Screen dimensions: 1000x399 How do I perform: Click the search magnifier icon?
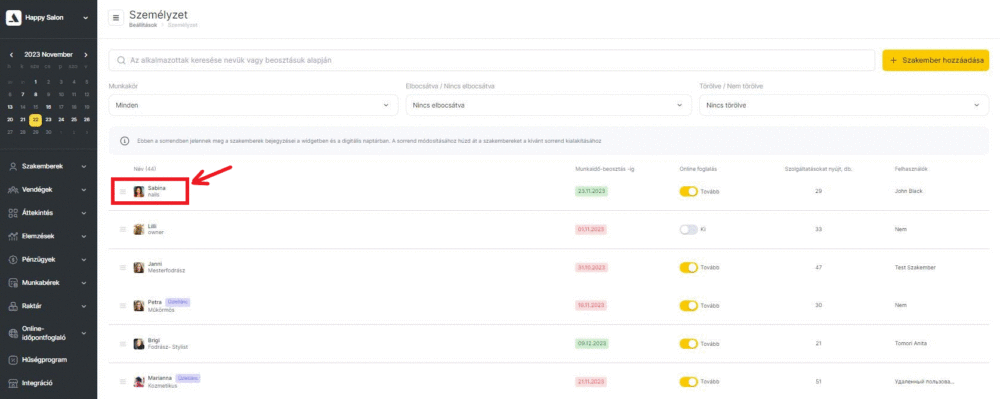click(121, 60)
